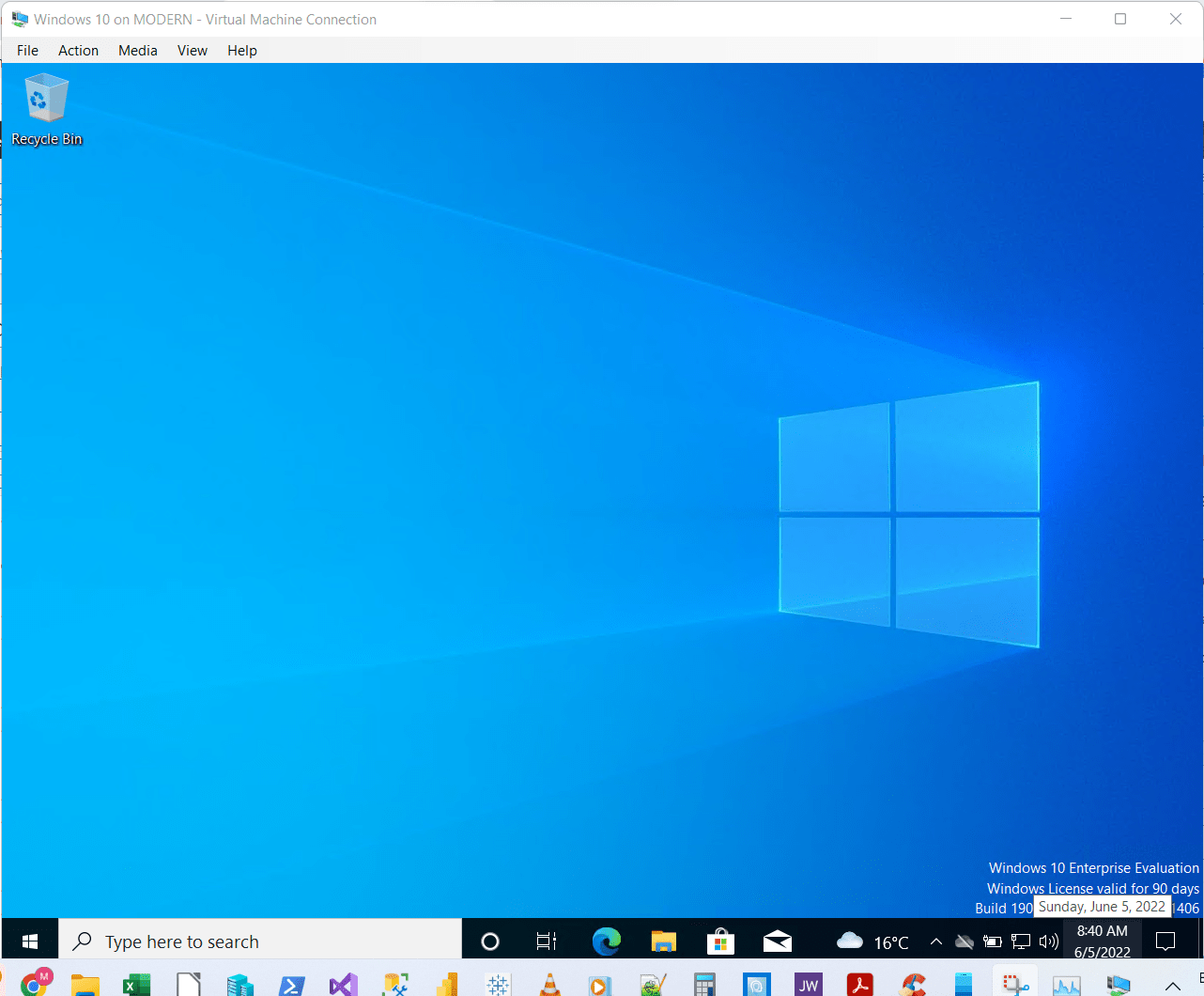The height and width of the screenshot is (996, 1204).
Task: Click the Start button
Action: coord(28,941)
